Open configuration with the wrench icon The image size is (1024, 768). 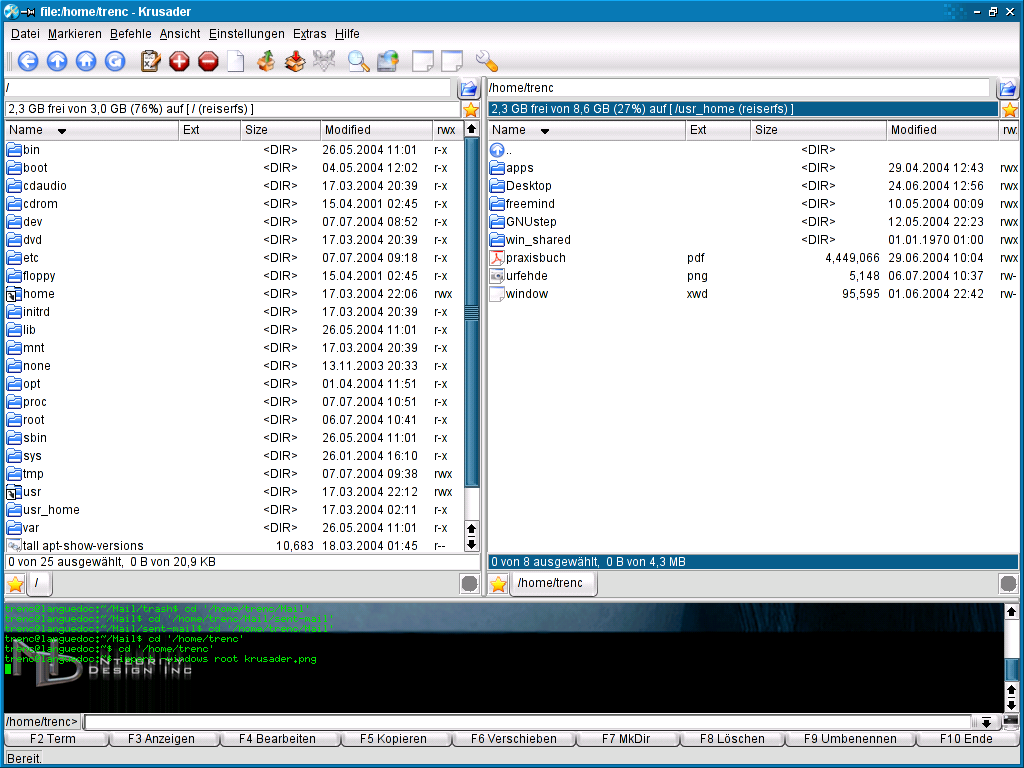487,61
